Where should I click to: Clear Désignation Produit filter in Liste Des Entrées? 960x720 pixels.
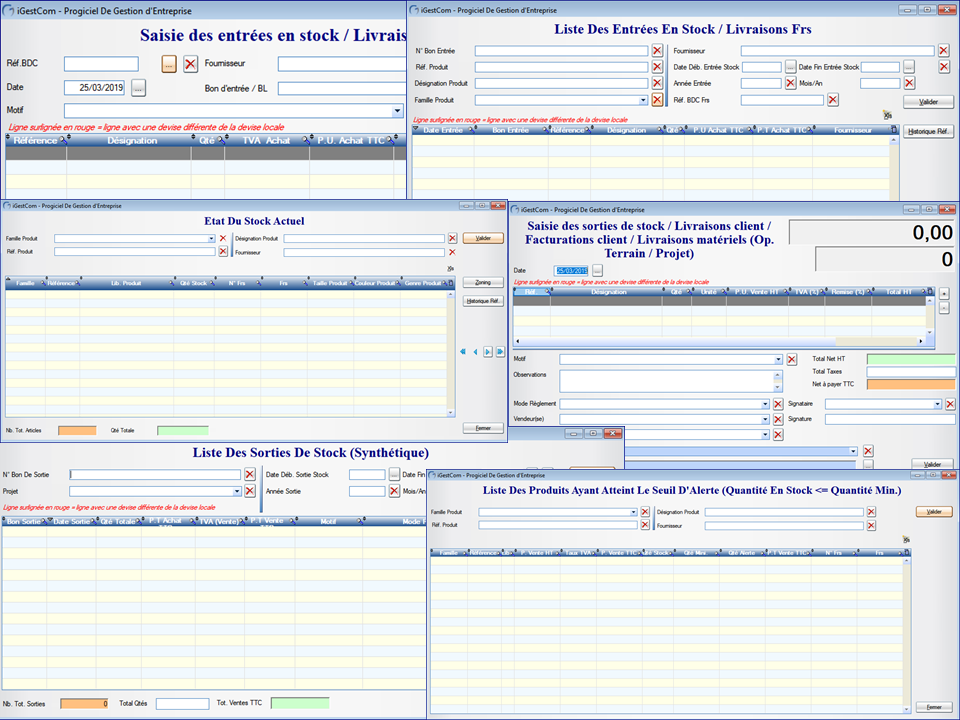coord(657,83)
